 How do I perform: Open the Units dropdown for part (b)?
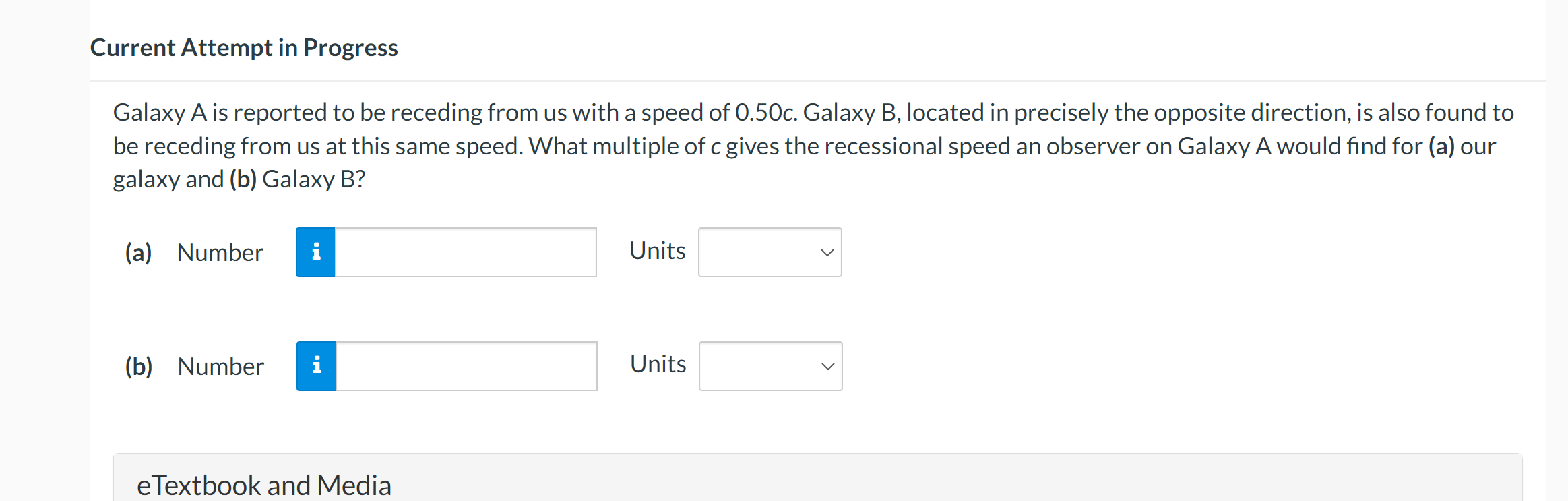pyautogui.click(x=770, y=365)
